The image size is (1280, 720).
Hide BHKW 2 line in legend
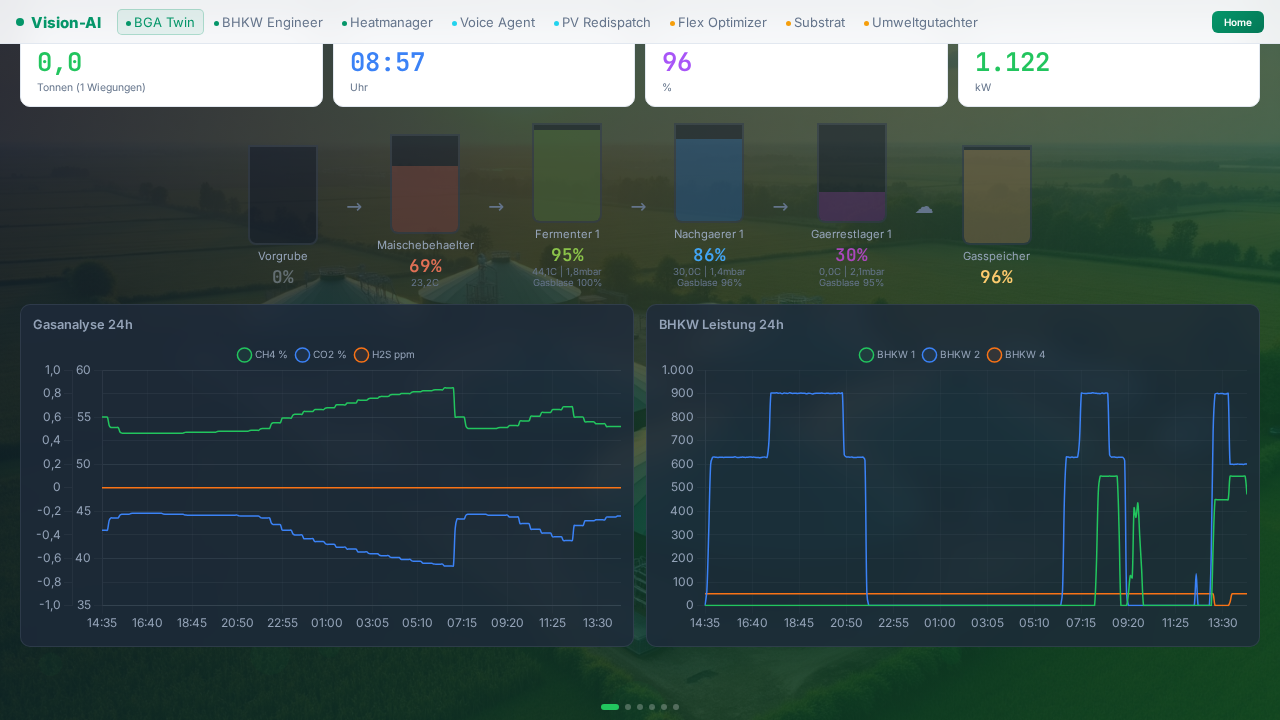tap(951, 355)
